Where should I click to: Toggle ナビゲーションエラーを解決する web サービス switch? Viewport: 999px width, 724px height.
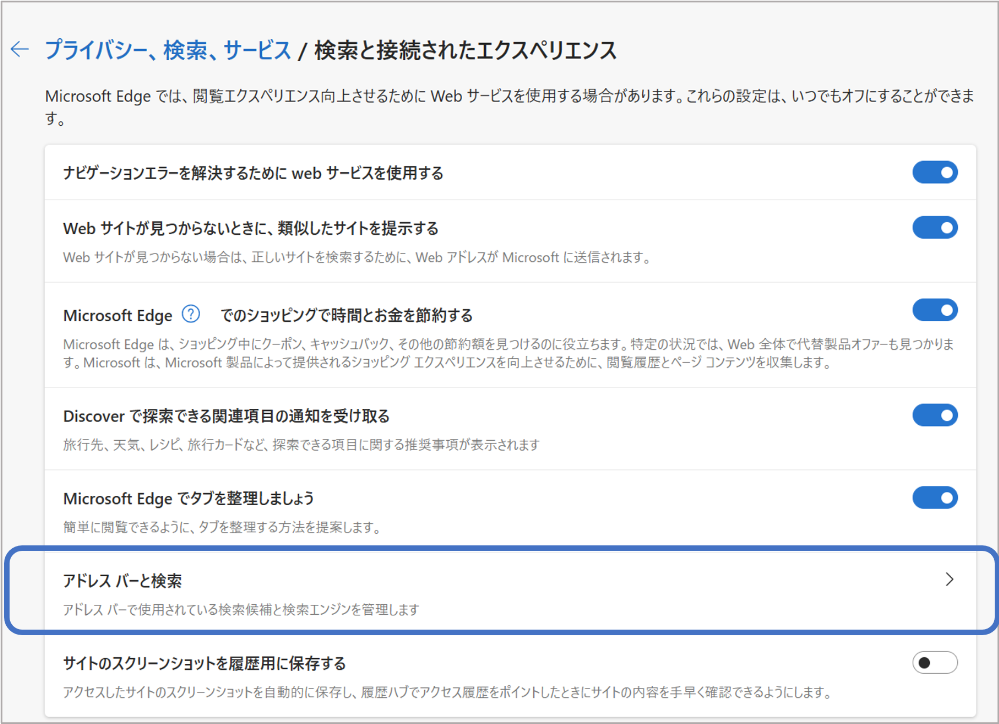click(x=935, y=172)
